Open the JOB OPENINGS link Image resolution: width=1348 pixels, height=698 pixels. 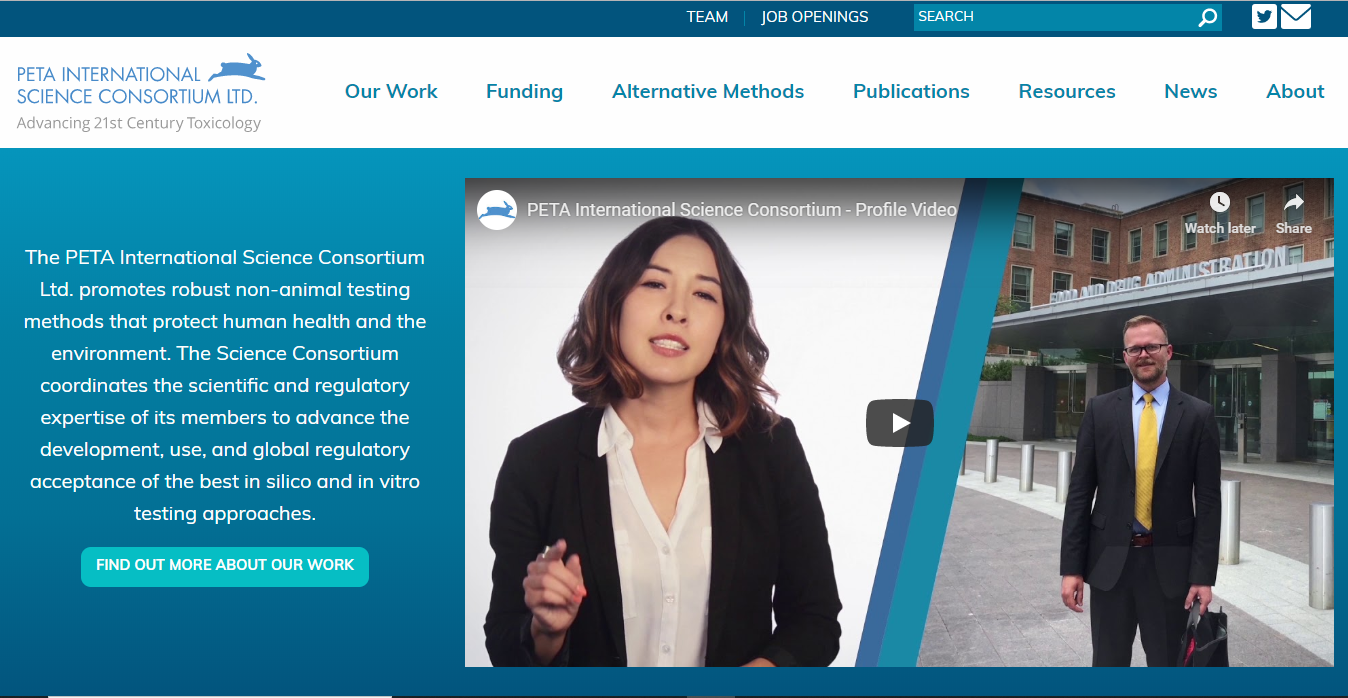click(x=814, y=17)
